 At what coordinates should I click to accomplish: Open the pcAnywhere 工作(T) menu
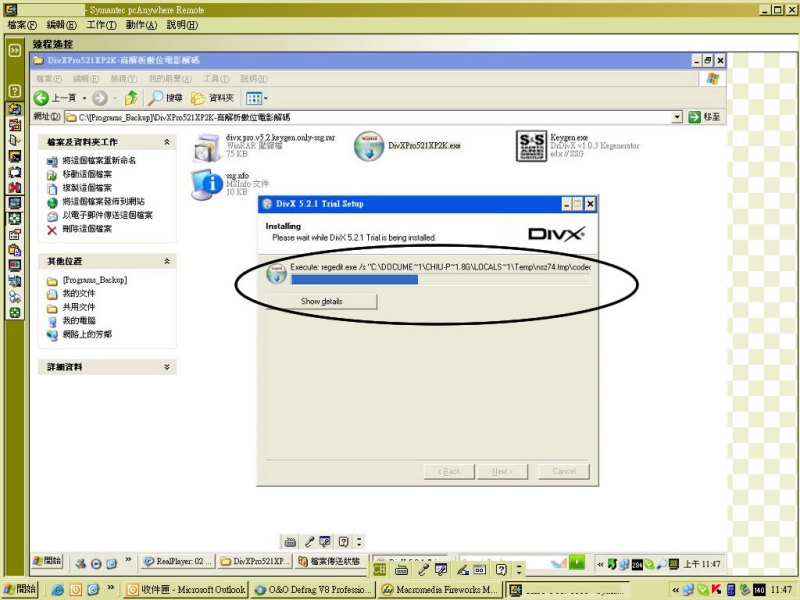[101, 25]
